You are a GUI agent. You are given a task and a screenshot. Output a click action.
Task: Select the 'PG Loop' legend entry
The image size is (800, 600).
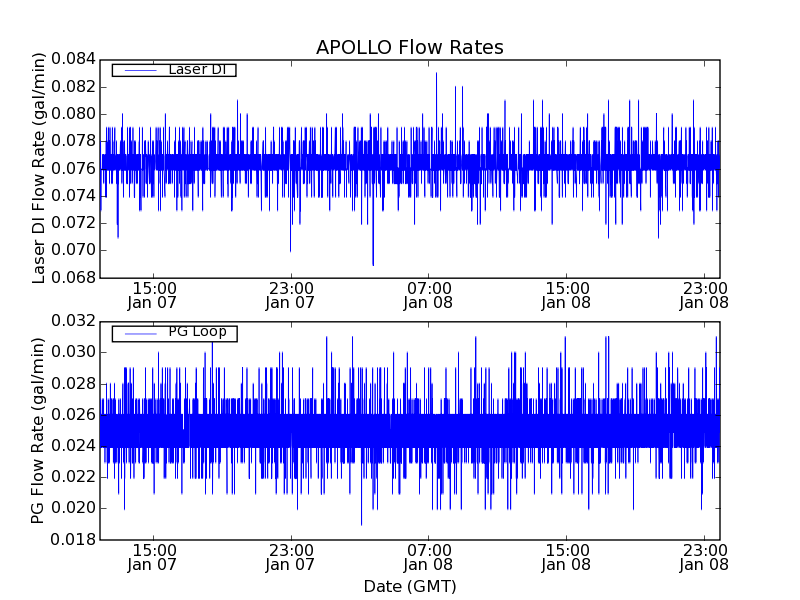pos(174,334)
